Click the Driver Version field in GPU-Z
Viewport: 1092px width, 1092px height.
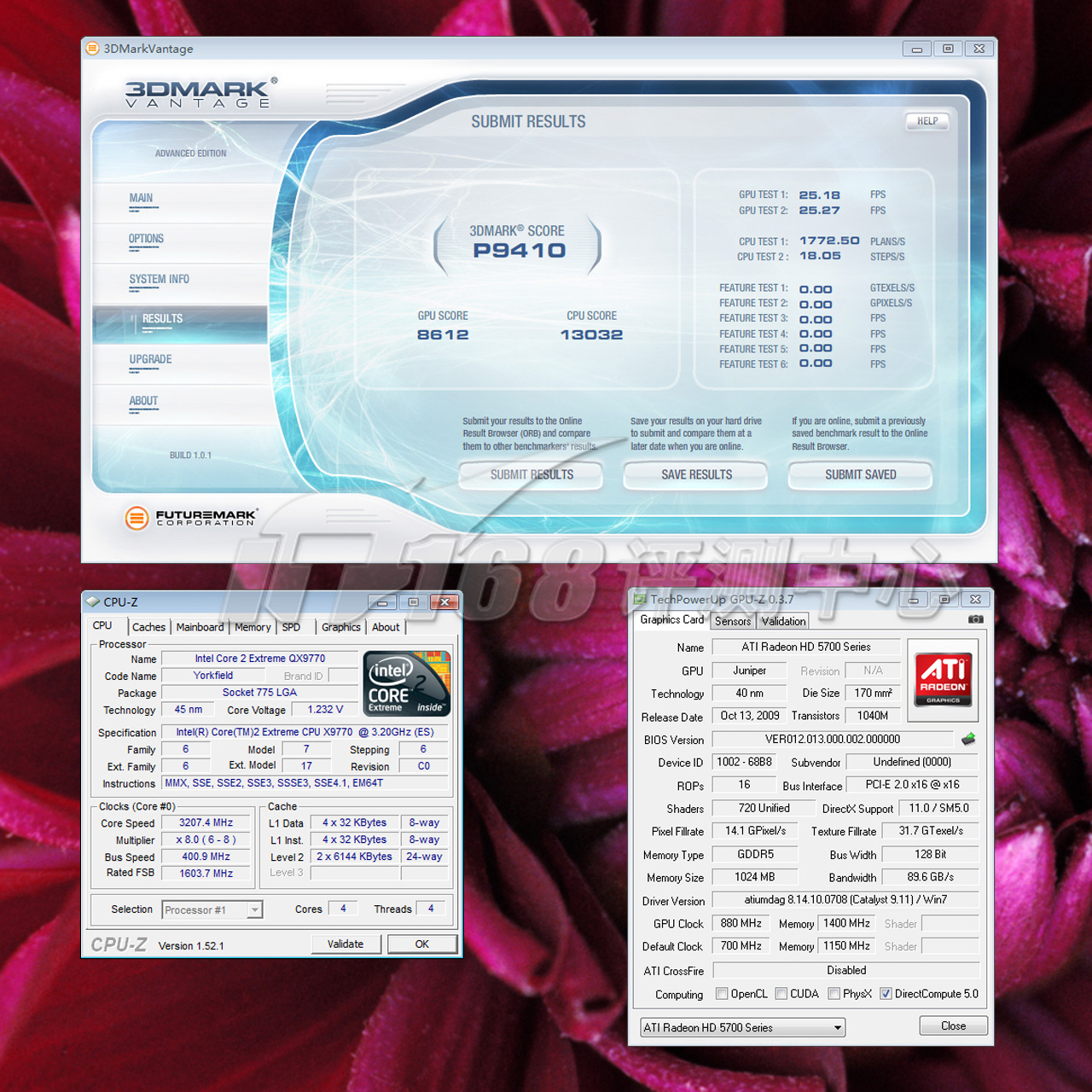(x=845, y=900)
